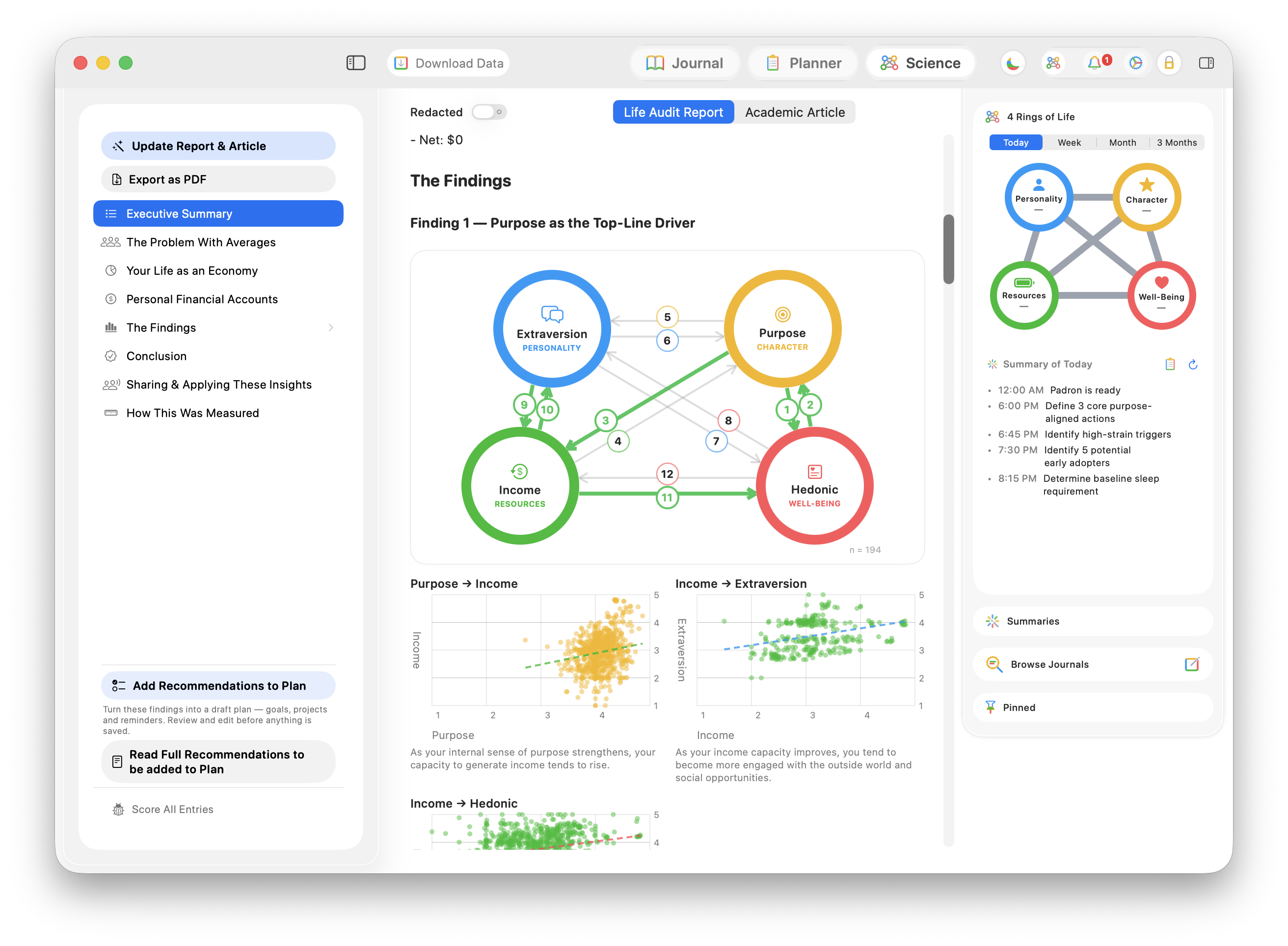Toggle the left sidebar icon
1288x946 pixels.
point(356,63)
